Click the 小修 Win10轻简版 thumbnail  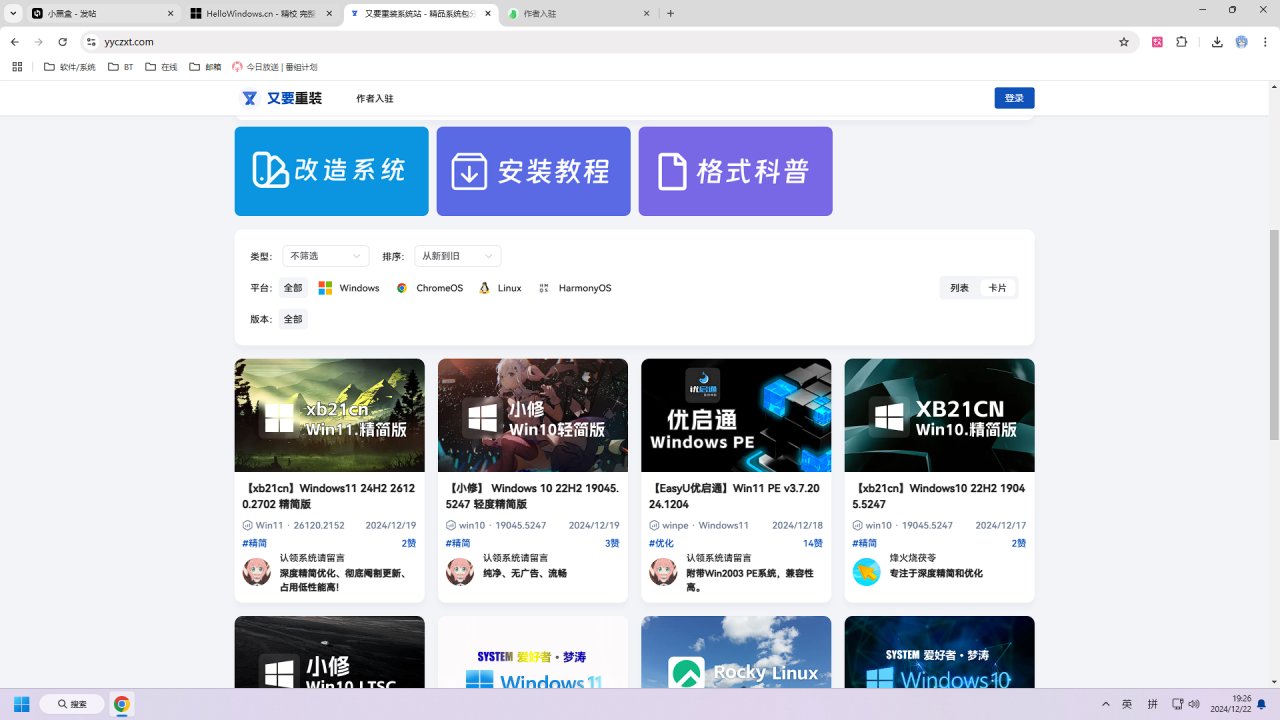click(x=533, y=415)
